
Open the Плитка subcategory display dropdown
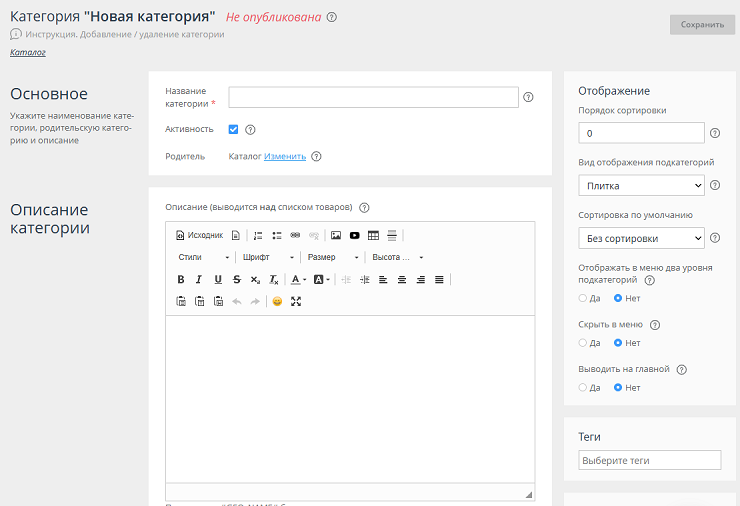[641, 185]
